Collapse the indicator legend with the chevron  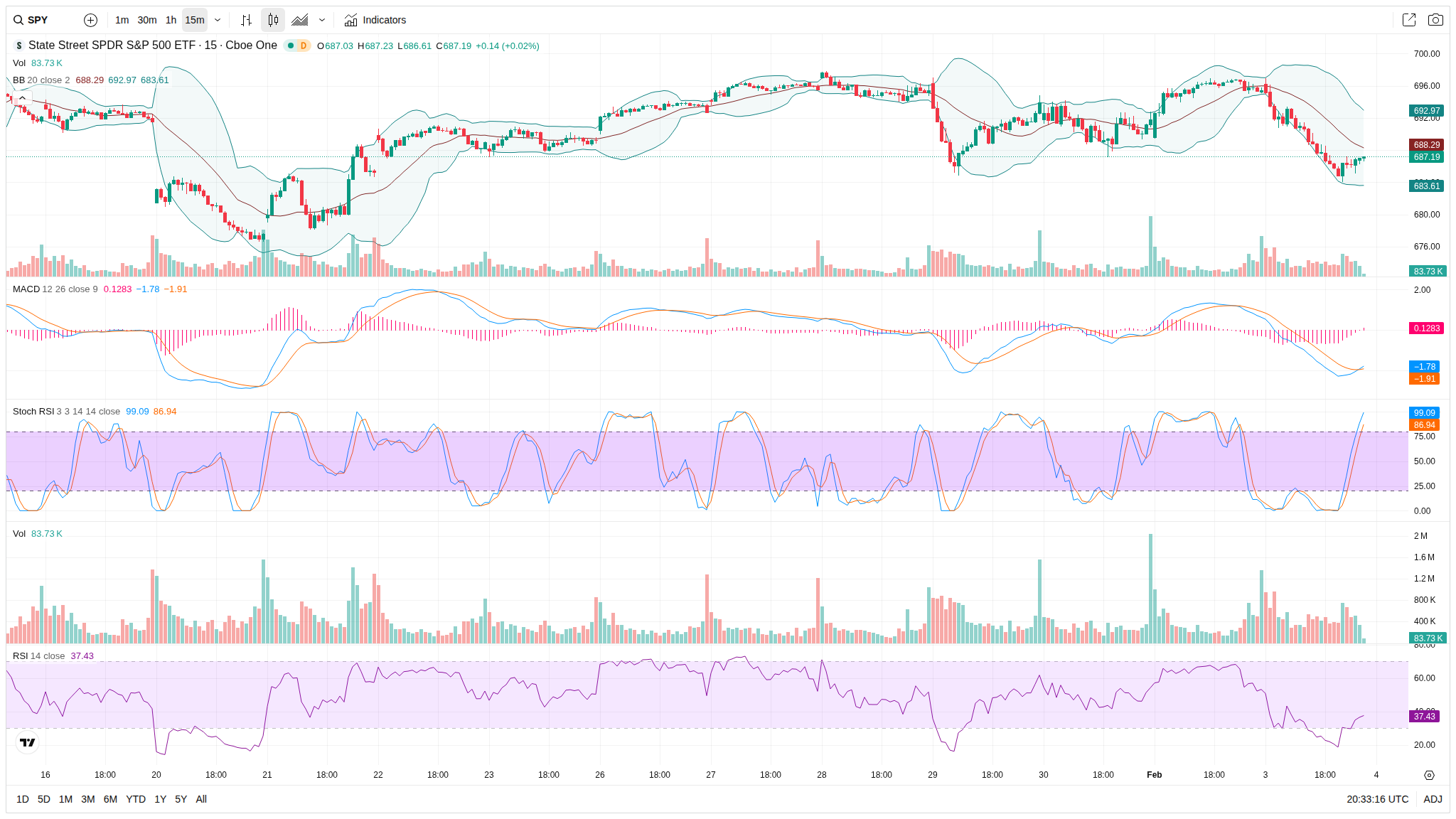pyautogui.click(x=22, y=98)
